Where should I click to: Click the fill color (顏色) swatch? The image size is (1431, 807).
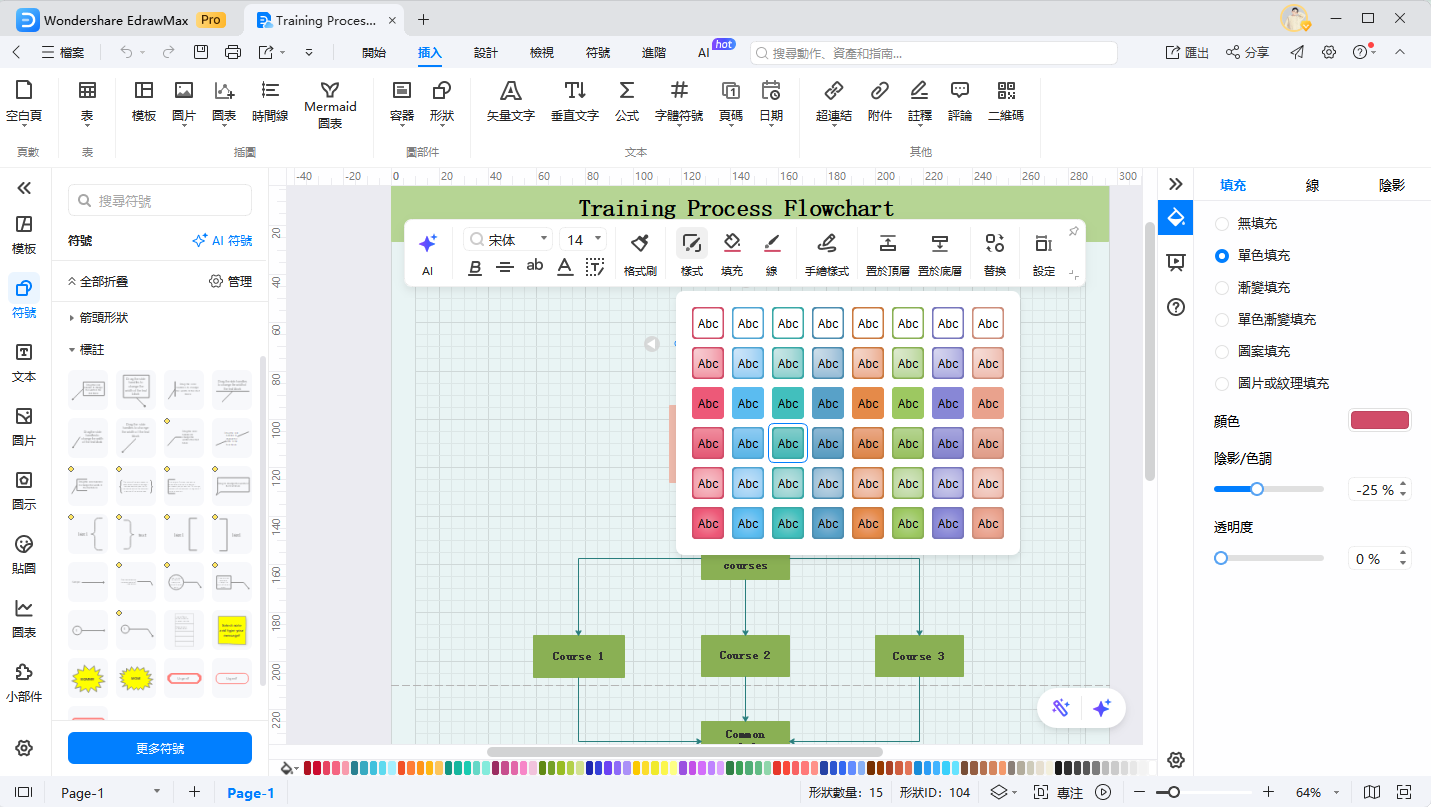[x=1379, y=420]
